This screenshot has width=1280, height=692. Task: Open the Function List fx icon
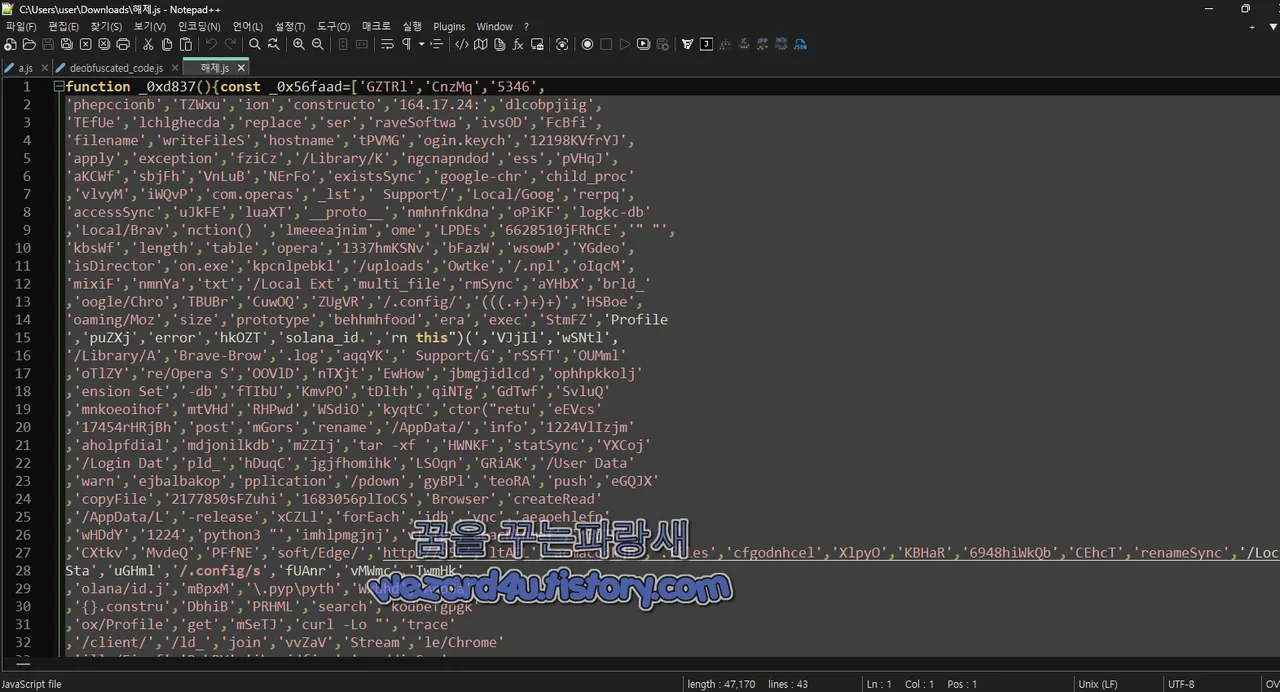pos(518,44)
